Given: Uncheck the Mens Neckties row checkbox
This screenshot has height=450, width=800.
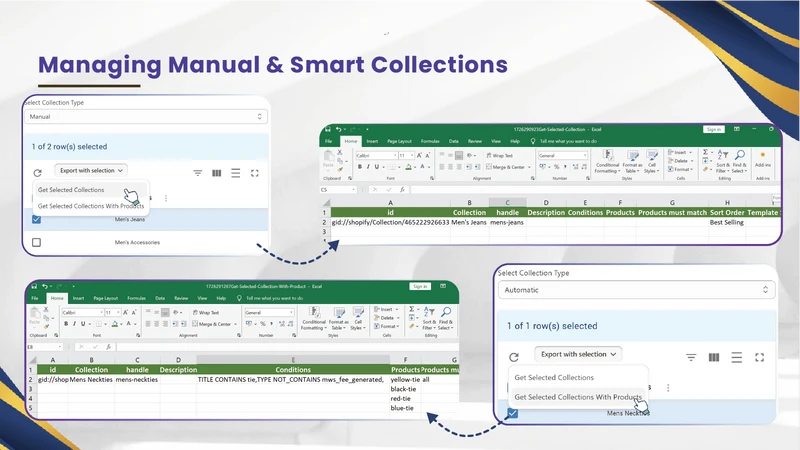Looking at the screenshot, I should coord(512,413).
